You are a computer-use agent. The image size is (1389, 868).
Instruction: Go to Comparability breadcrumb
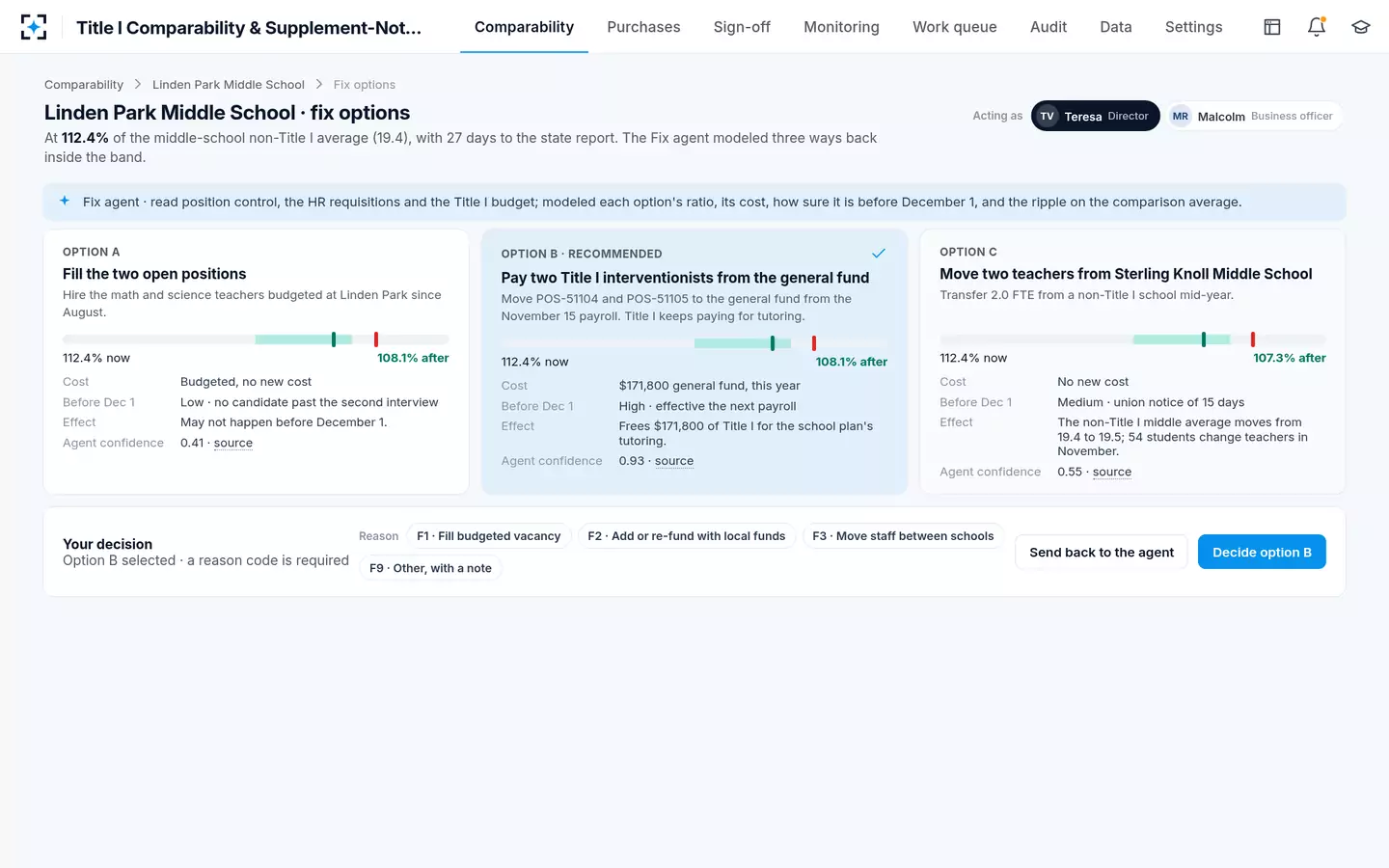pyautogui.click(x=84, y=85)
